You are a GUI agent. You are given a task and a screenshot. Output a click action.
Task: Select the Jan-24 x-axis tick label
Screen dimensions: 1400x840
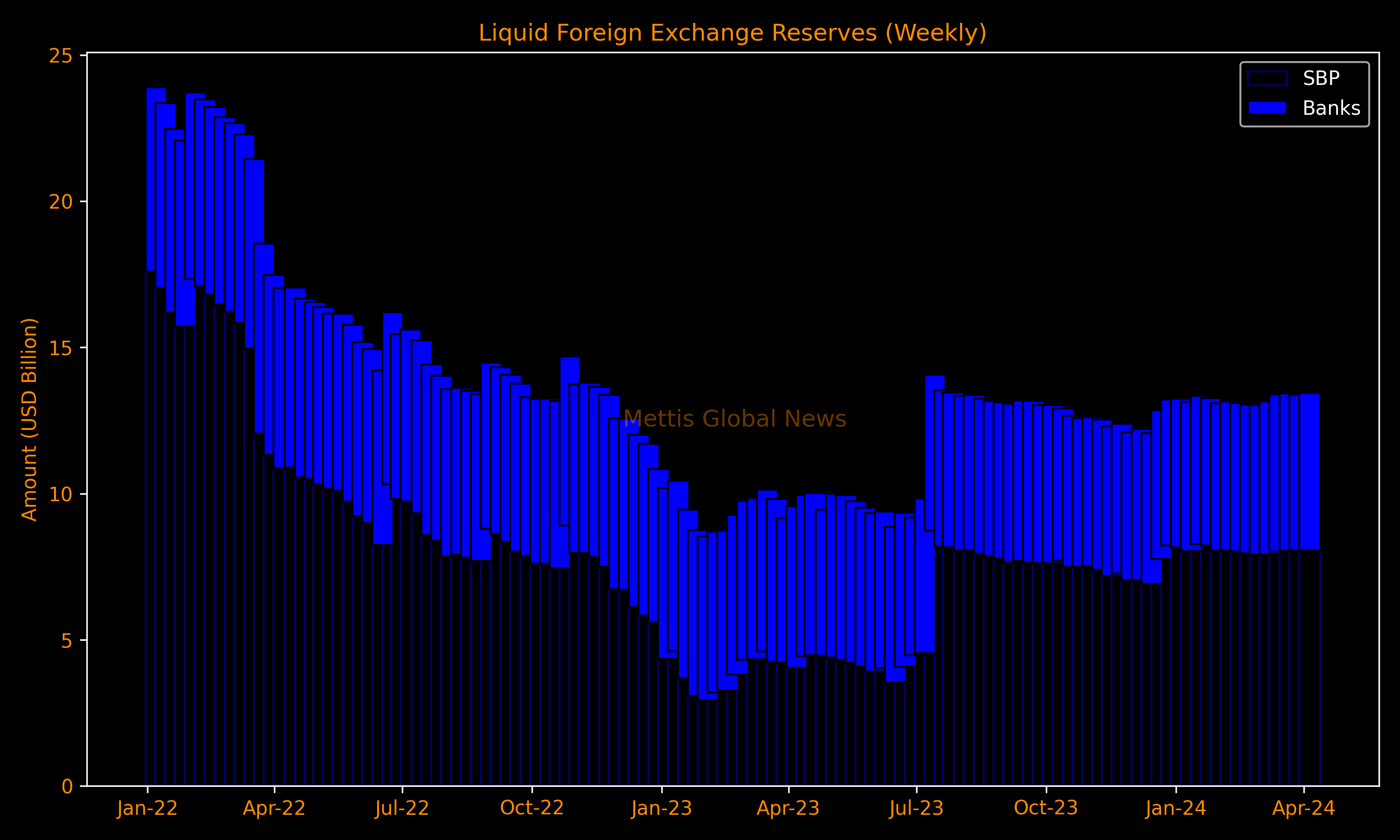point(1176,808)
